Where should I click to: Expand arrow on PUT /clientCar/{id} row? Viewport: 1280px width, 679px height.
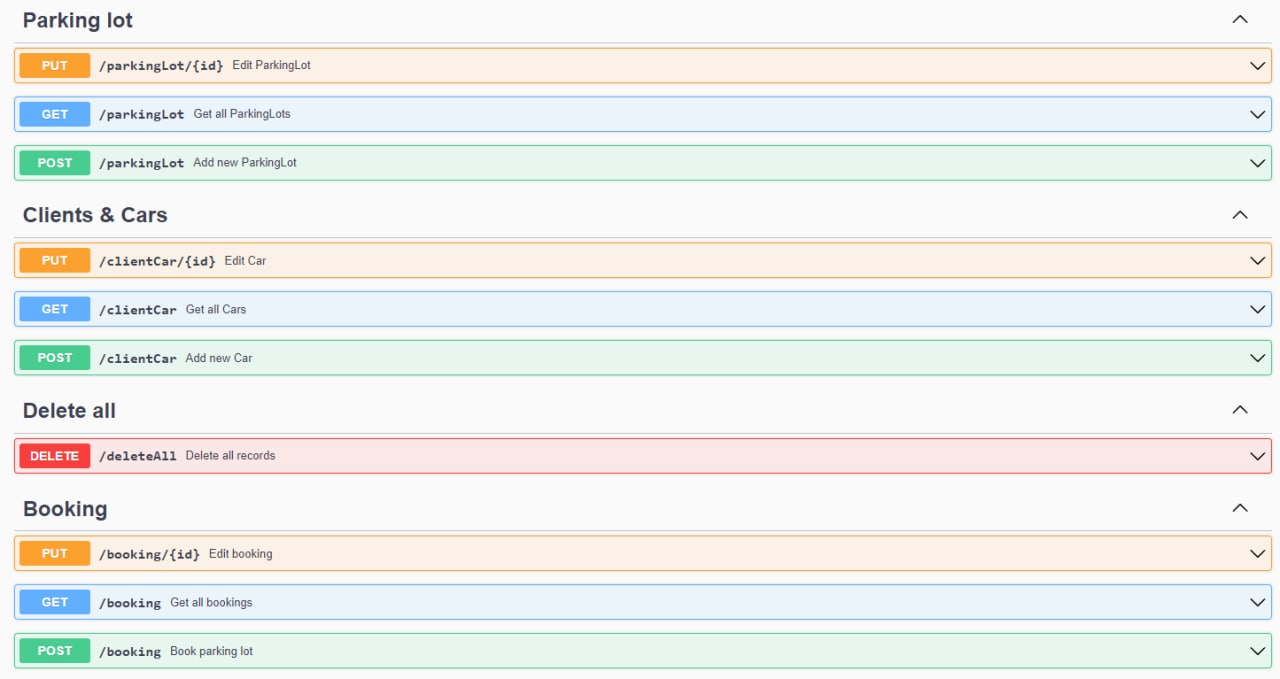(x=1258, y=261)
